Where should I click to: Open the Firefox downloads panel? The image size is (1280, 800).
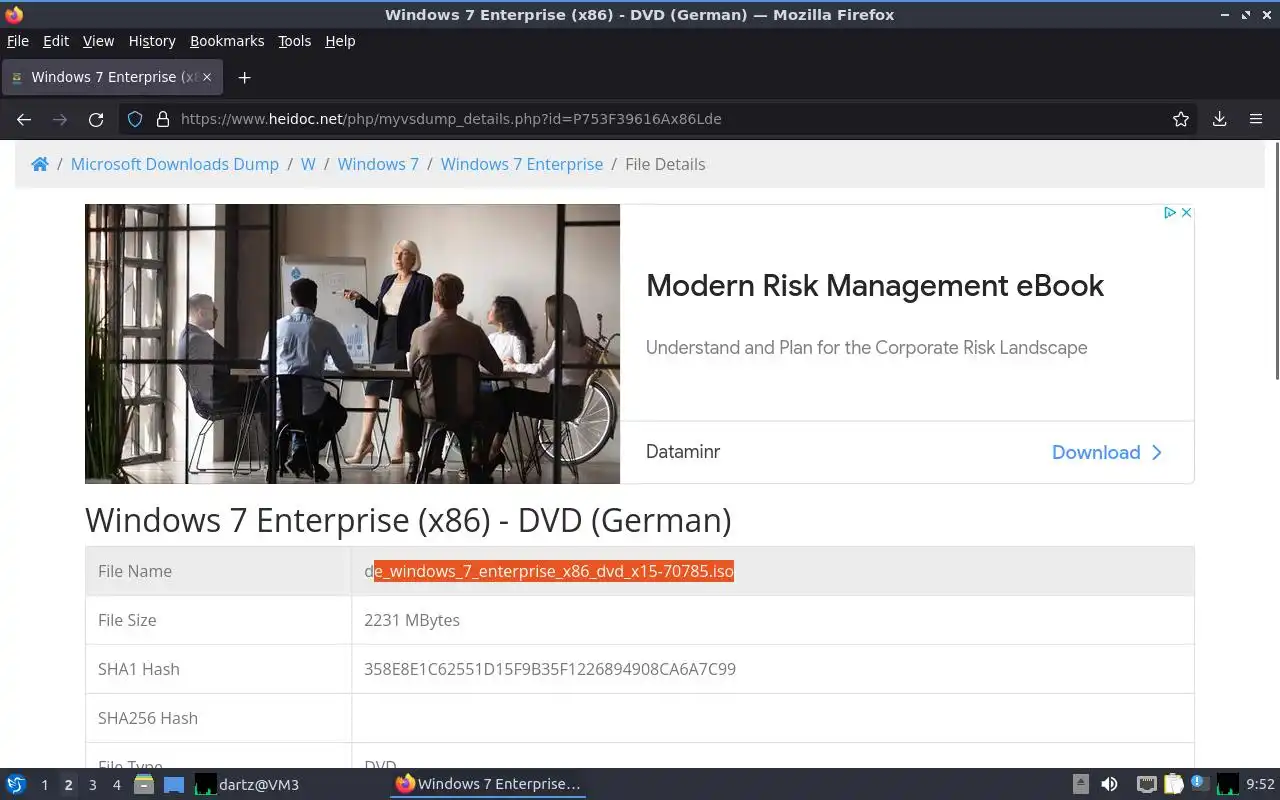pyautogui.click(x=1220, y=119)
